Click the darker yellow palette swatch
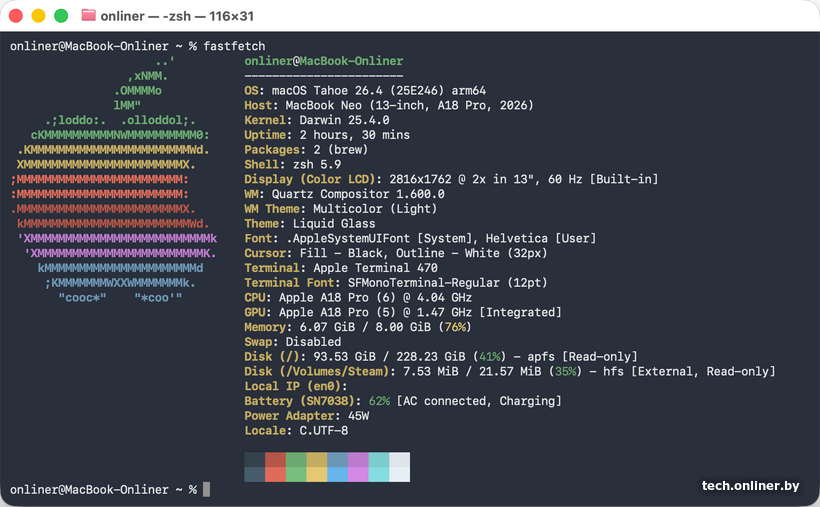The height and width of the screenshot is (507, 820). coord(317,460)
